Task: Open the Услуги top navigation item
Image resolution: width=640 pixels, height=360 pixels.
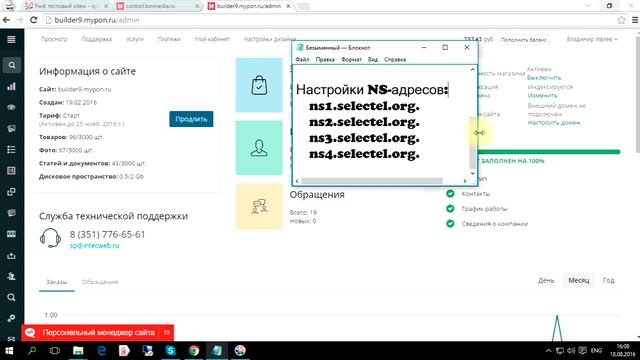Action: pyautogui.click(x=135, y=39)
